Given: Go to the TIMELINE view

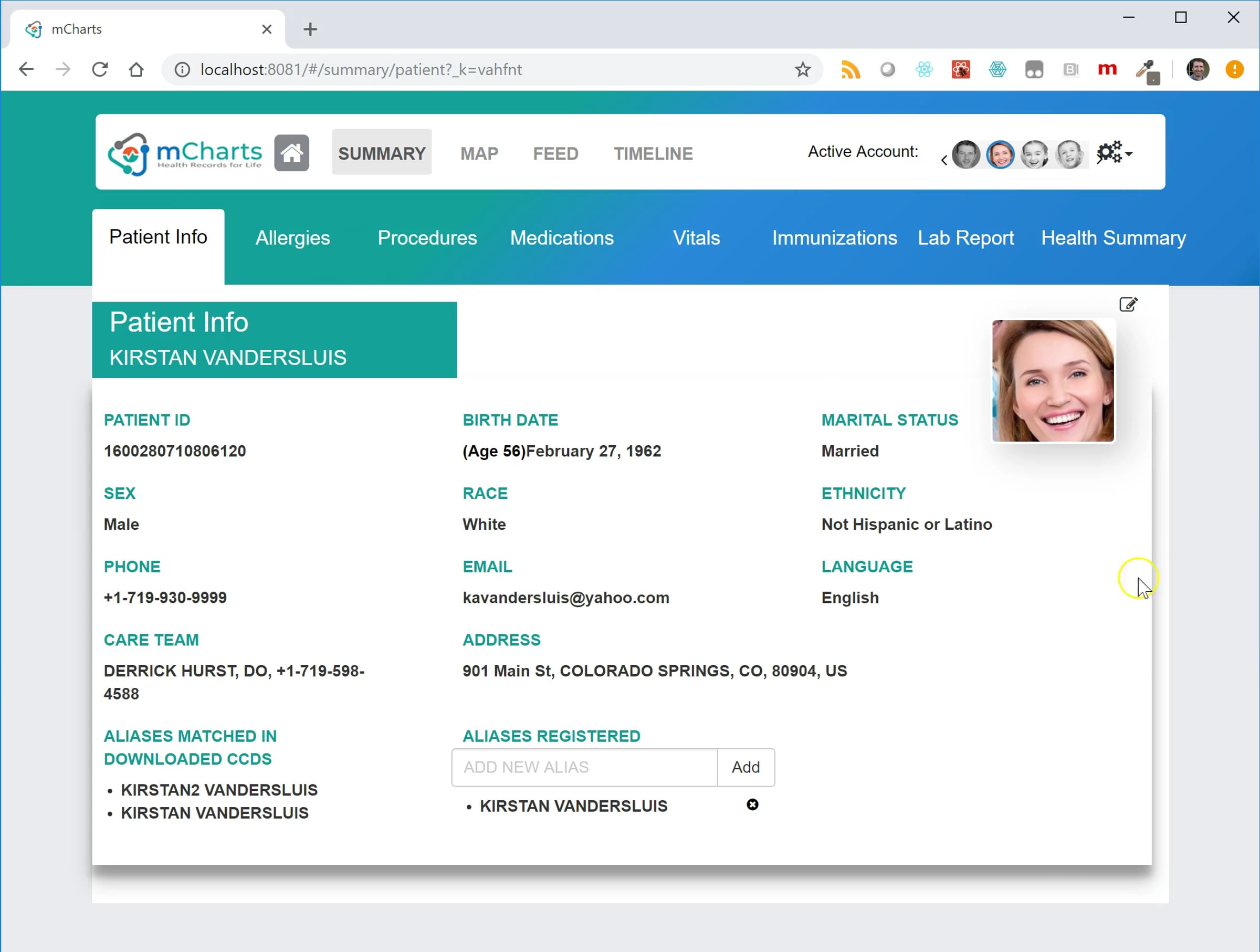Looking at the screenshot, I should coord(653,153).
